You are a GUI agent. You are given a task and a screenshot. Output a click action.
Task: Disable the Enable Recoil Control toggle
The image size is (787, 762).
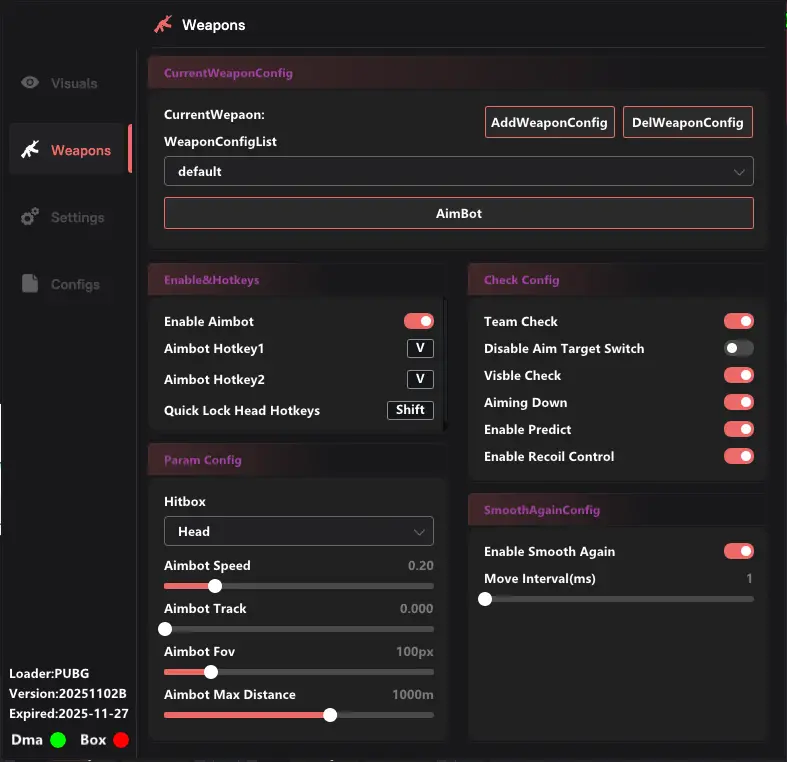tap(738, 456)
